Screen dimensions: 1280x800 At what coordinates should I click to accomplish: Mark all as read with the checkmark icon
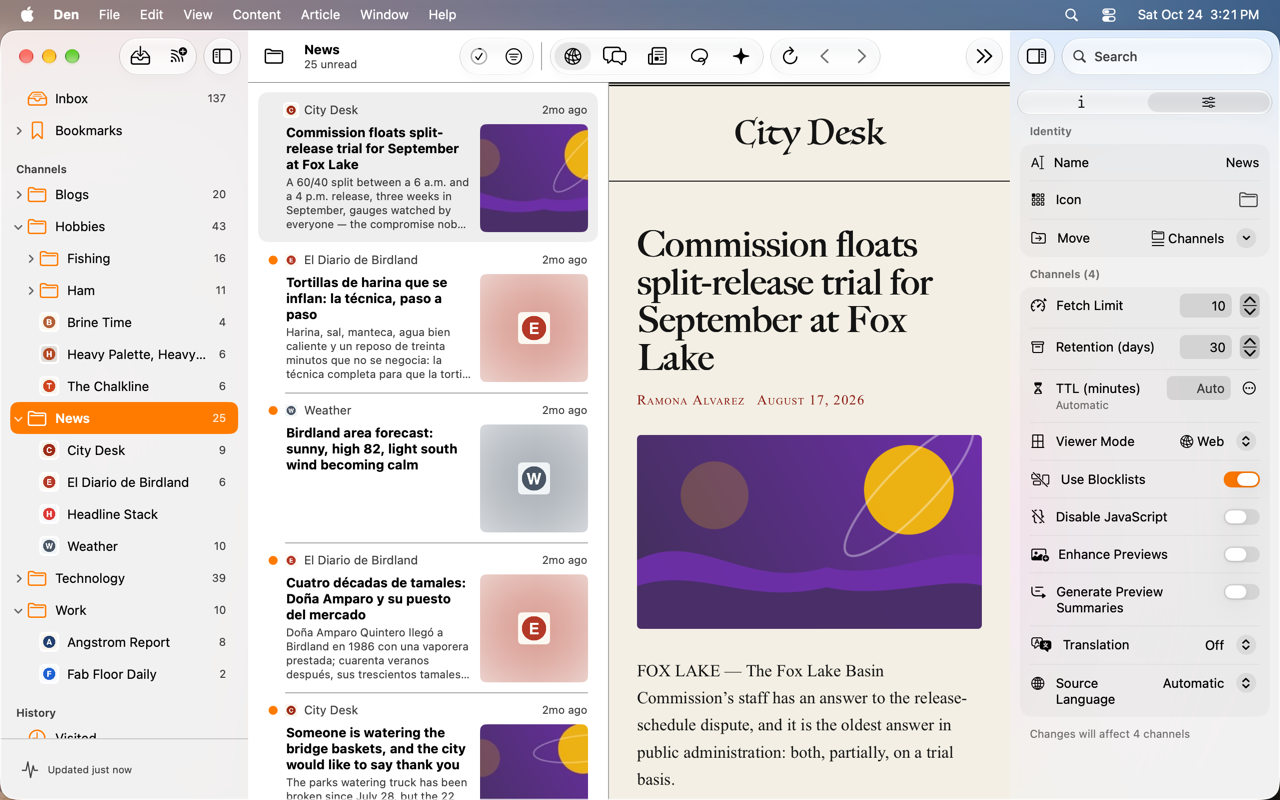[x=479, y=57]
